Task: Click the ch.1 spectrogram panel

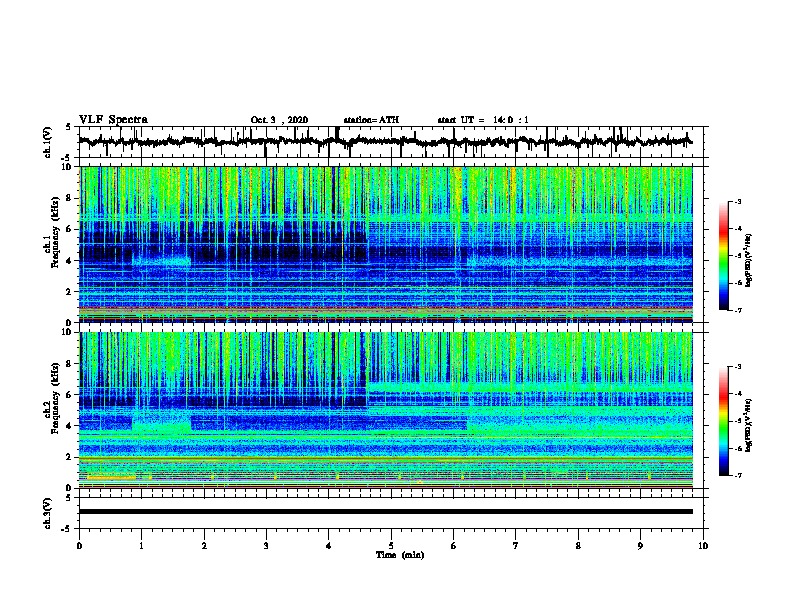Action: 385,244
